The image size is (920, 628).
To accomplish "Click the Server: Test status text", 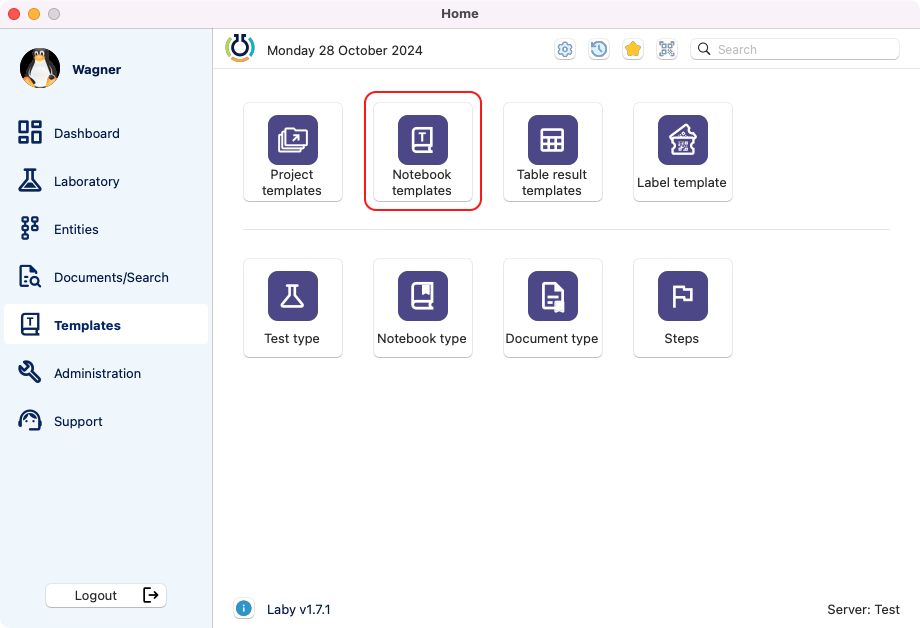I will point(863,609).
